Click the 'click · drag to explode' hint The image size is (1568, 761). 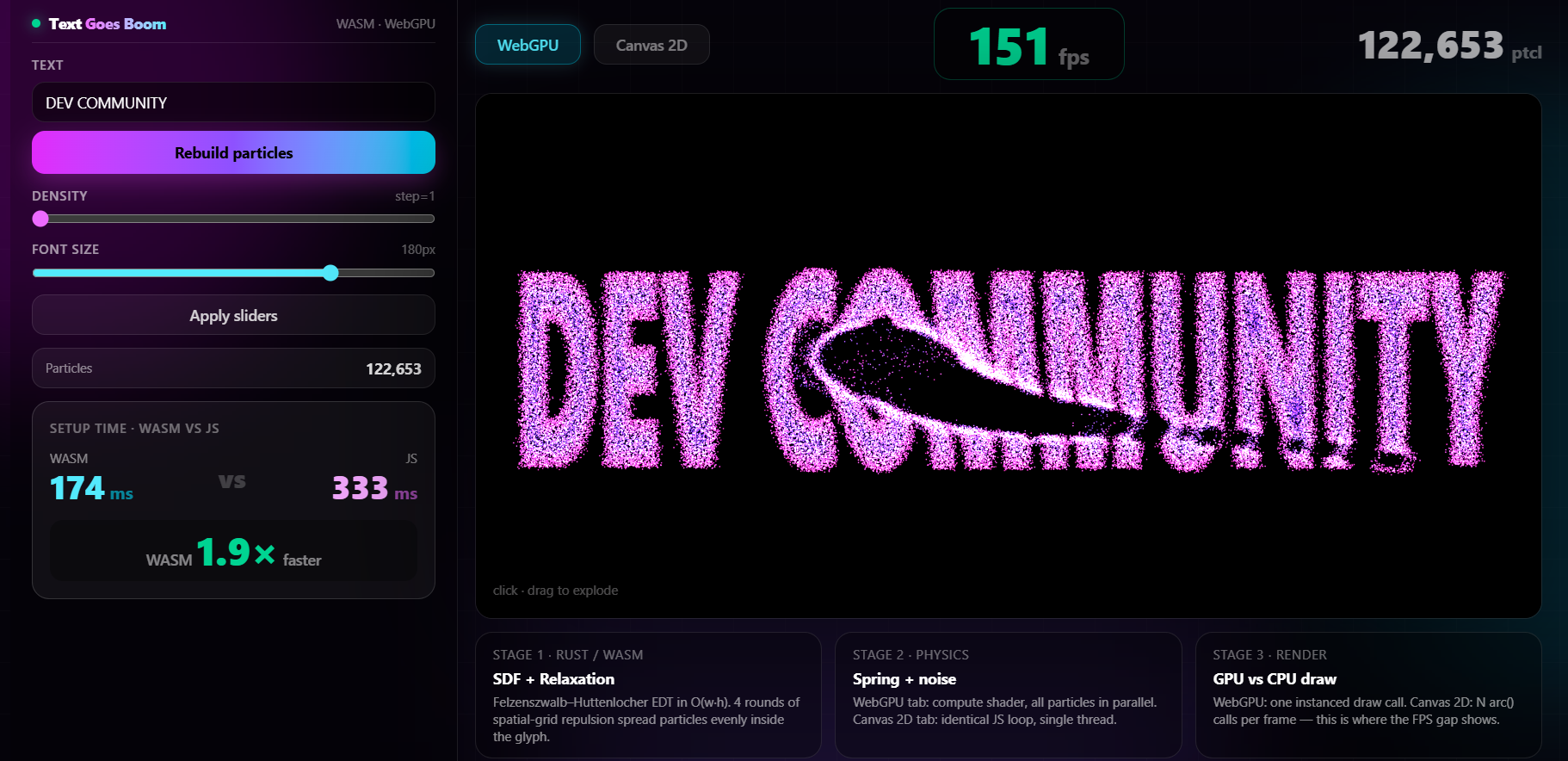coord(555,591)
